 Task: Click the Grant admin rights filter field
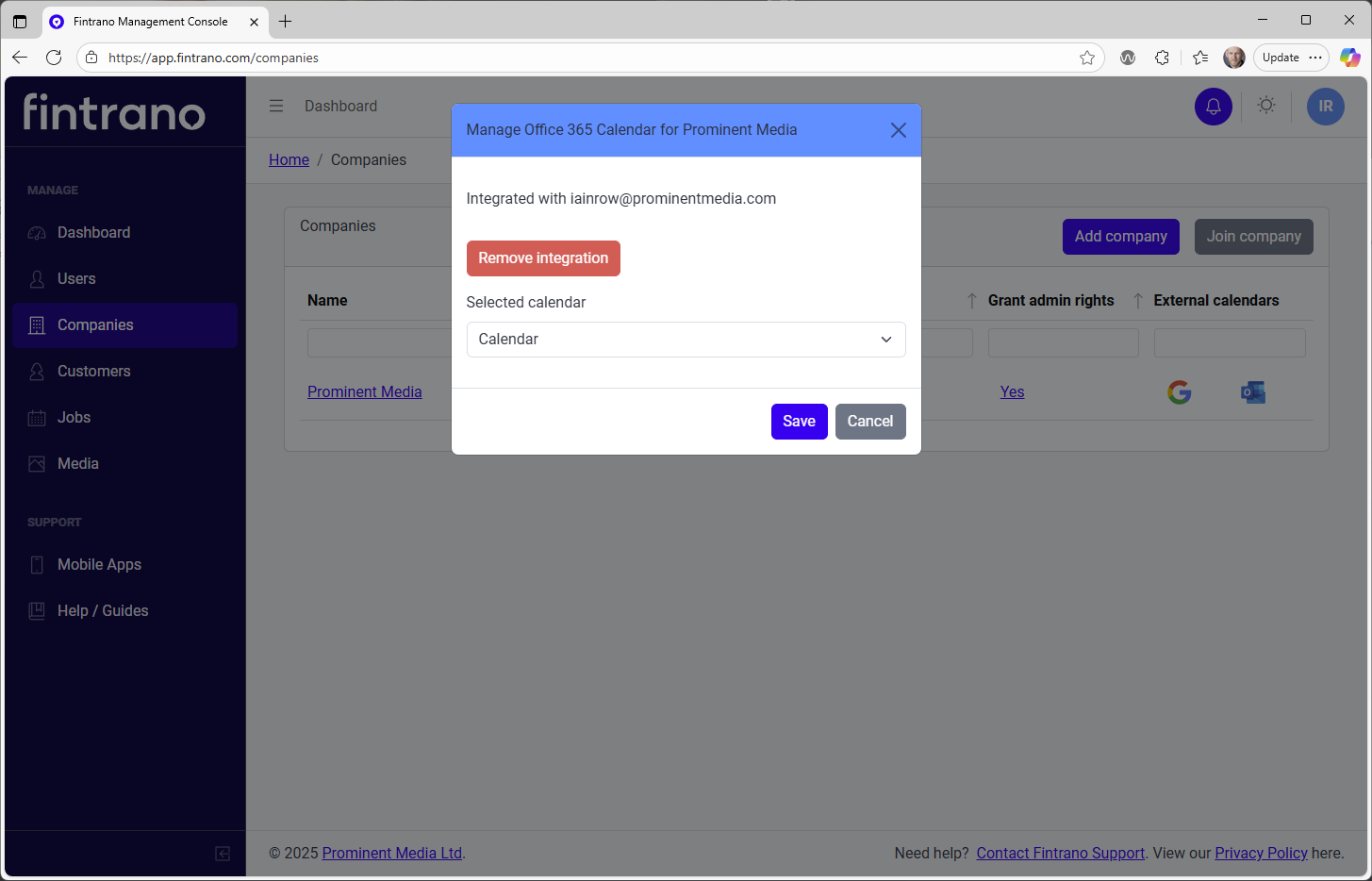1063,342
